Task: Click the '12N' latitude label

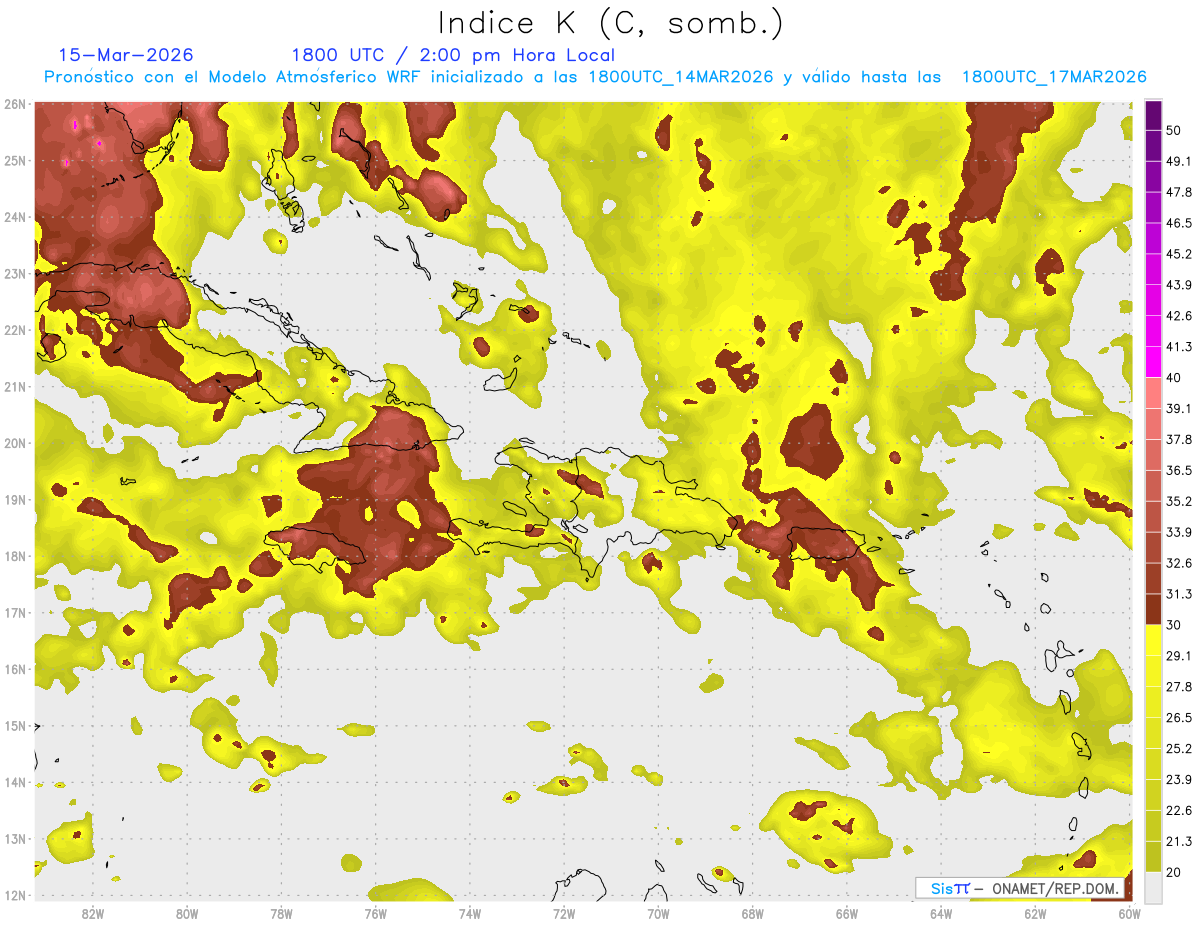Action: (x=15, y=895)
